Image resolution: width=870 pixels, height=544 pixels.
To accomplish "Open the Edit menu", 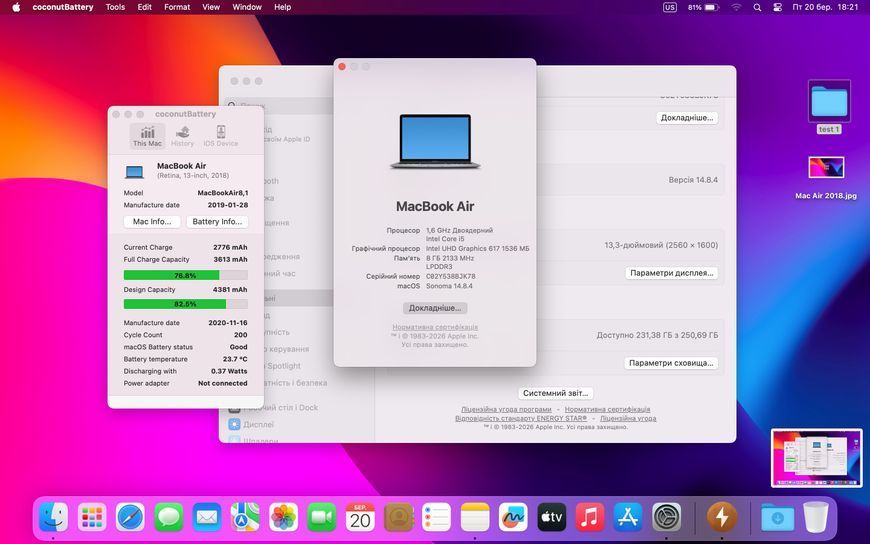I will tap(145, 7).
